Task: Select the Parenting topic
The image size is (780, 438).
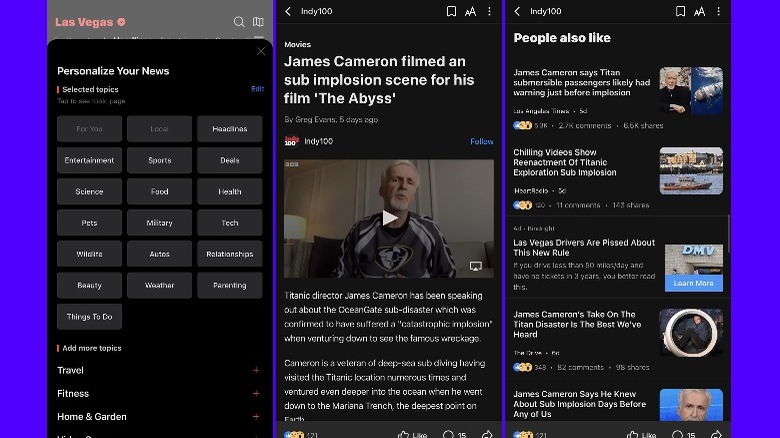Action: [x=229, y=285]
